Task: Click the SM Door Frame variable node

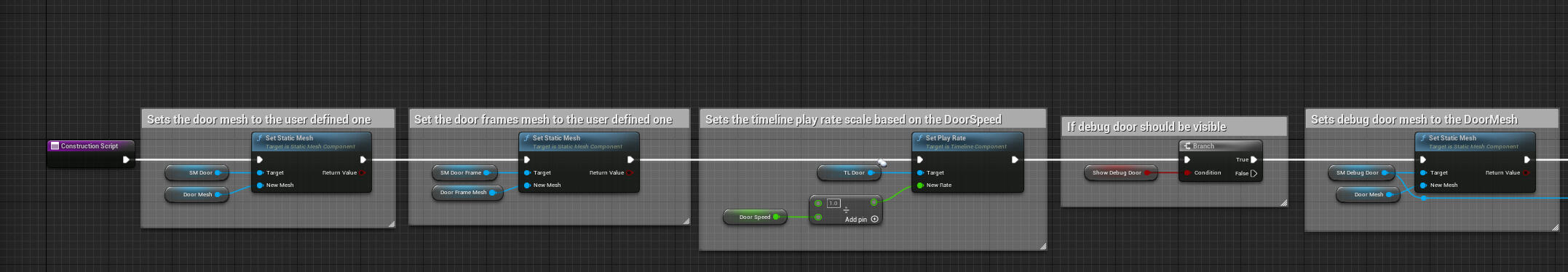Action: (465, 173)
